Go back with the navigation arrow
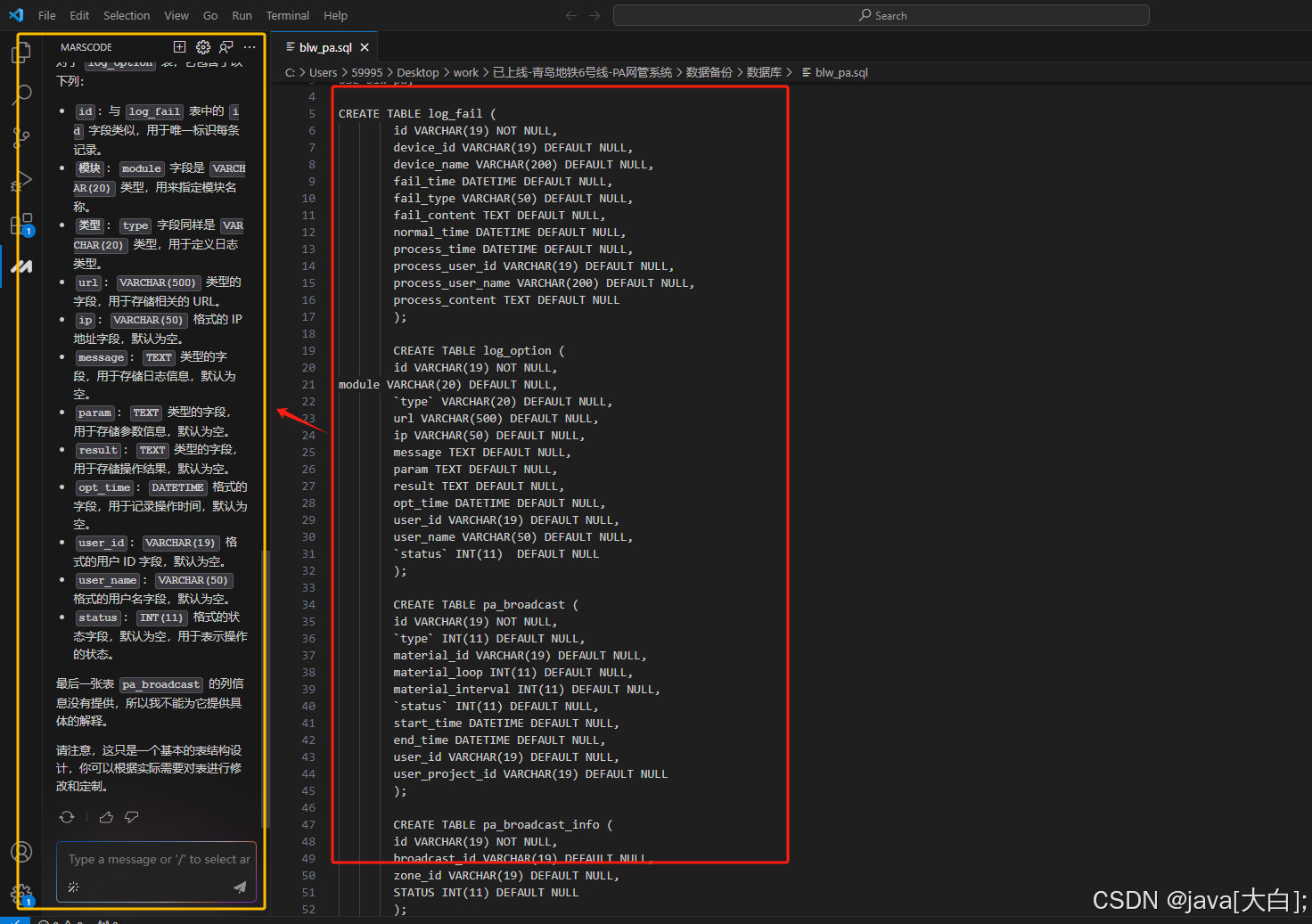Viewport: 1312px width, 924px height. point(571,15)
